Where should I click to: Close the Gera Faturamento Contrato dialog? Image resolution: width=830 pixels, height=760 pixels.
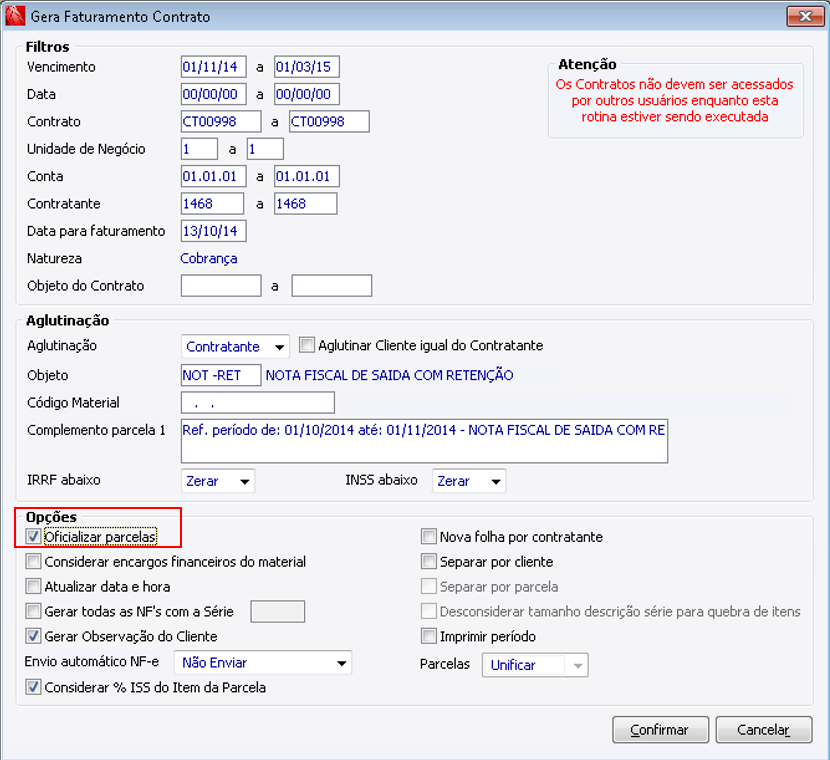pyautogui.click(x=805, y=16)
